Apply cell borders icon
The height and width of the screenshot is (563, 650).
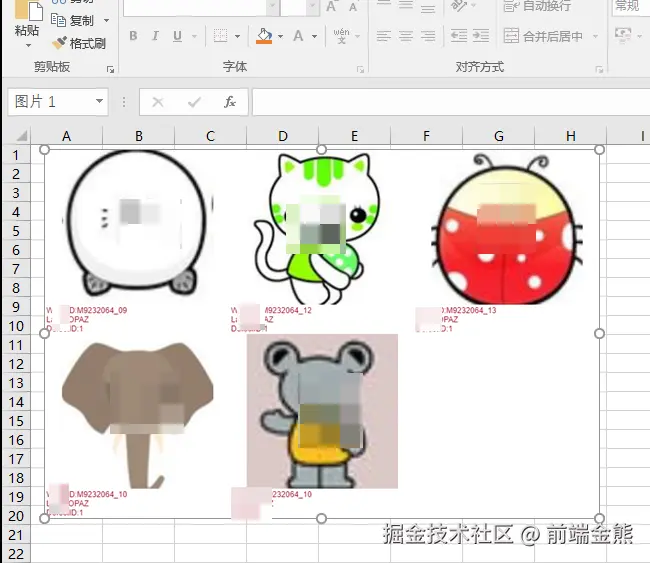pos(220,36)
